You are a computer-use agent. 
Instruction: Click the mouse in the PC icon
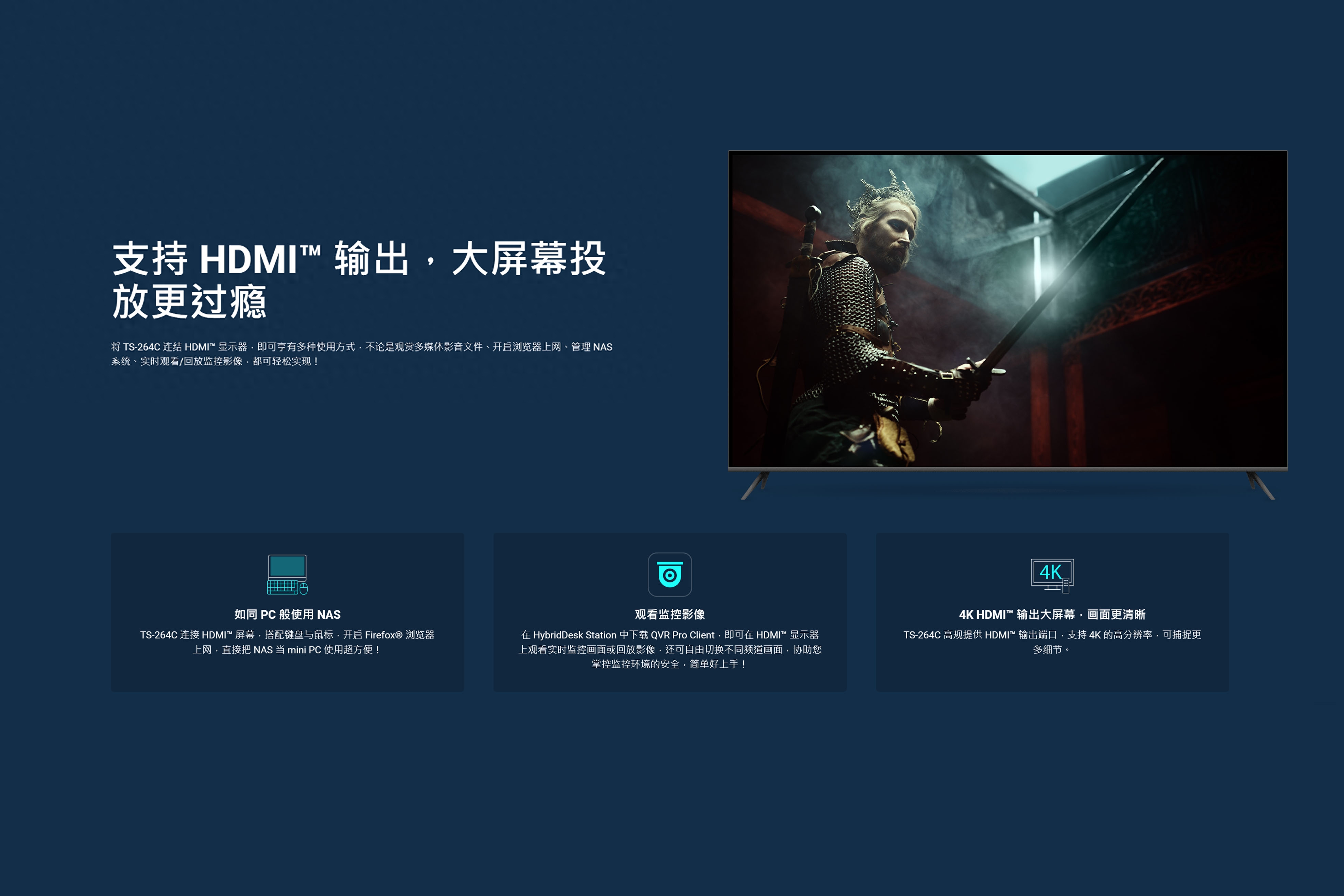coord(304,589)
